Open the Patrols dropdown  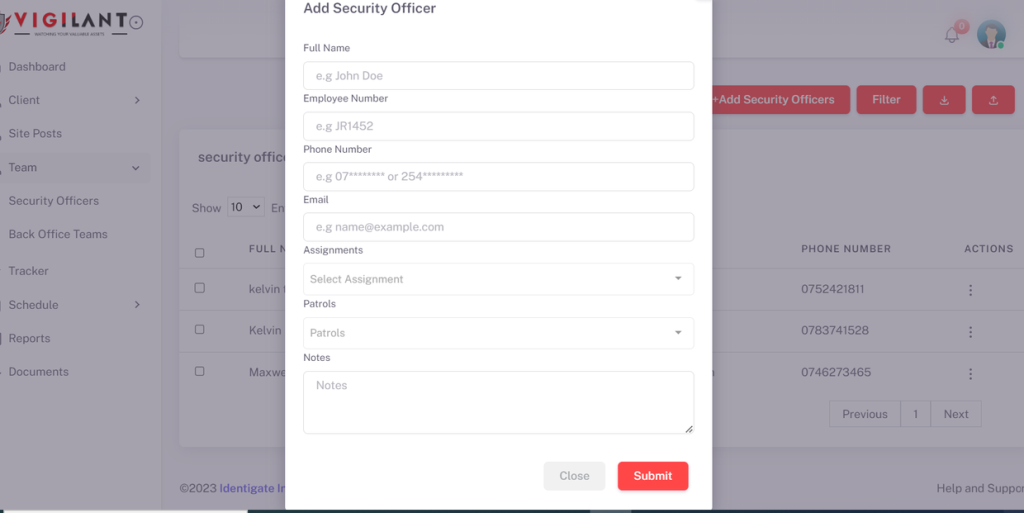(x=498, y=333)
